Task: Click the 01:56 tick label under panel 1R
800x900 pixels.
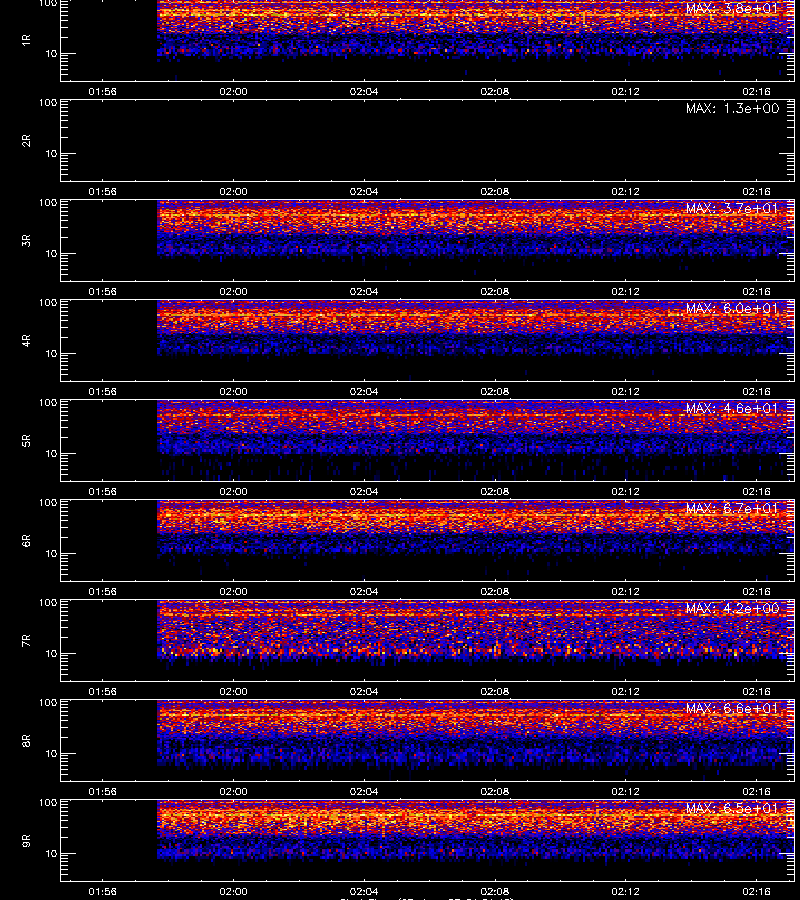Action: [102, 91]
